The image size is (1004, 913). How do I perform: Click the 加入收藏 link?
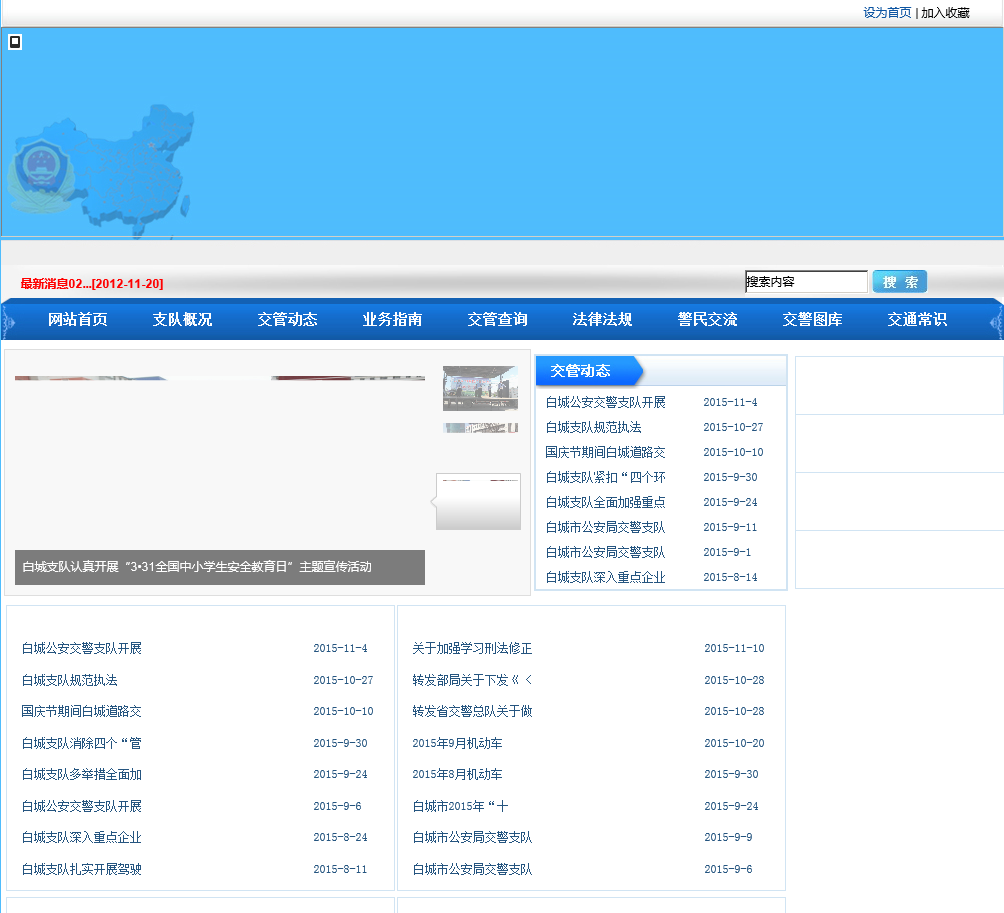click(x=945, y=13)
